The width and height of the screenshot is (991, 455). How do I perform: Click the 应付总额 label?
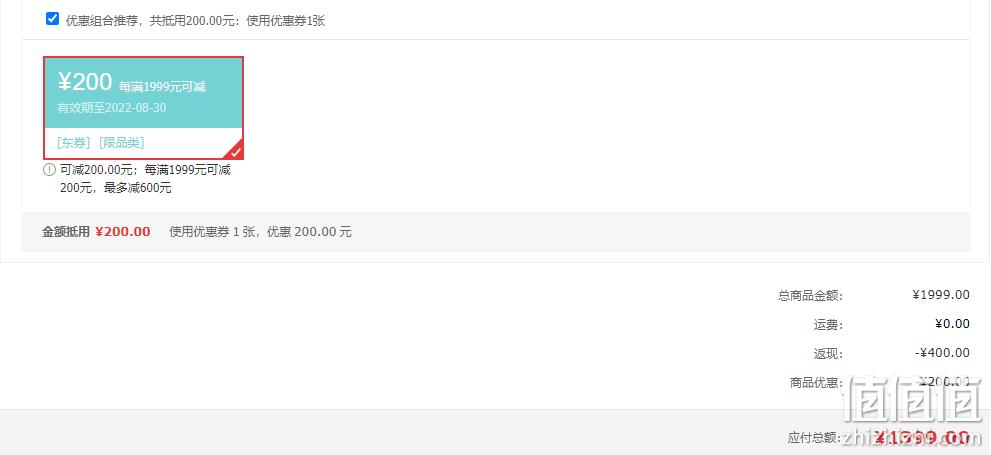815,438
